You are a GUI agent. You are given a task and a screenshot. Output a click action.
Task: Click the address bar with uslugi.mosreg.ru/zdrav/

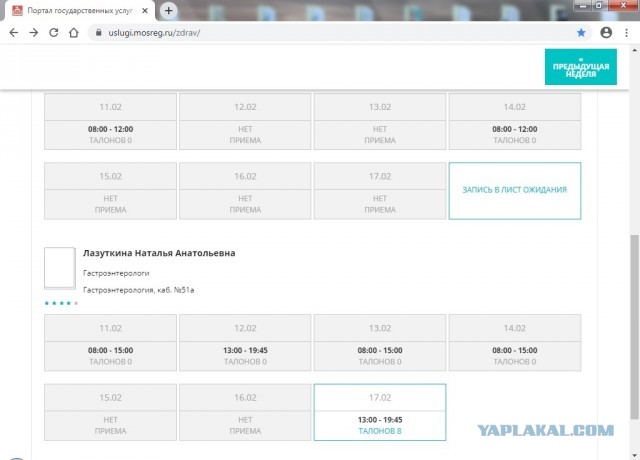coord(339,33)
